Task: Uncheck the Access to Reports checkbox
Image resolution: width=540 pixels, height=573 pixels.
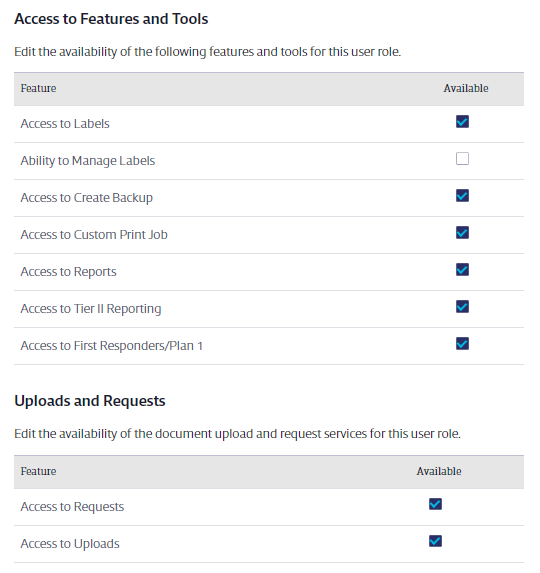Action: pyautogui.click(x=462, y=270)
